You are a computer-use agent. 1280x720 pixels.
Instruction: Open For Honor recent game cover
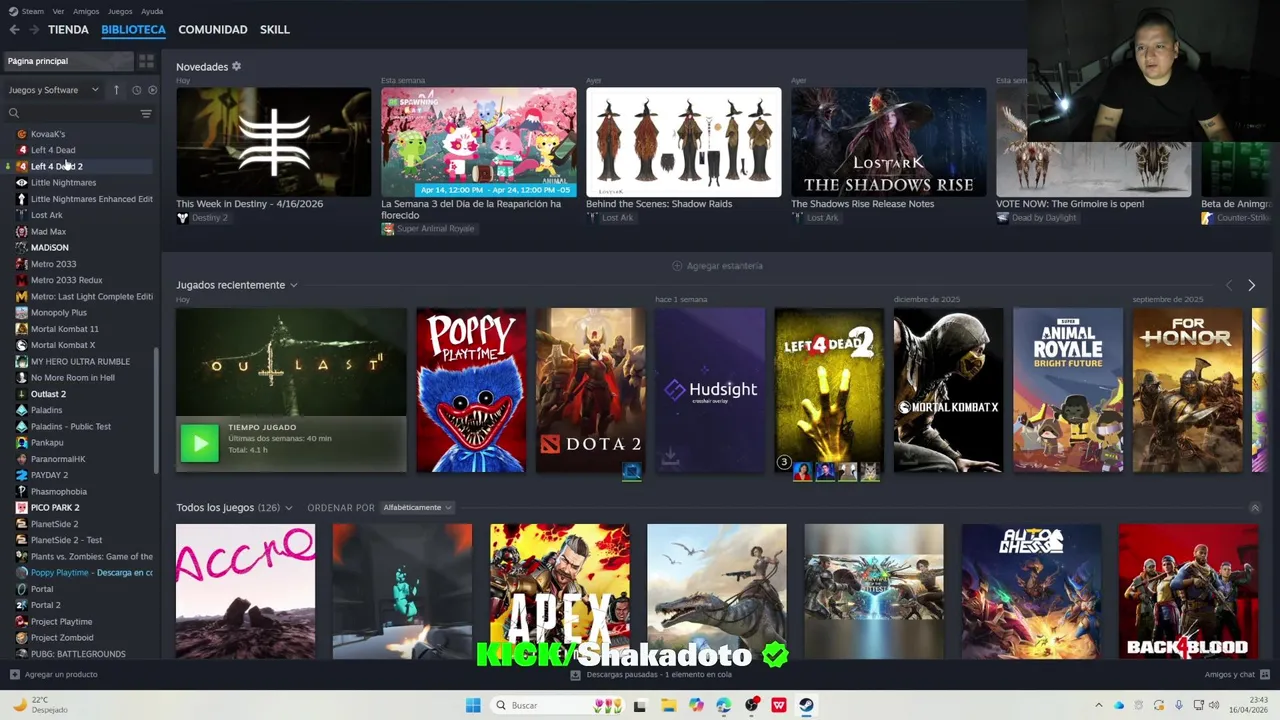click(x=1187, y=390)
